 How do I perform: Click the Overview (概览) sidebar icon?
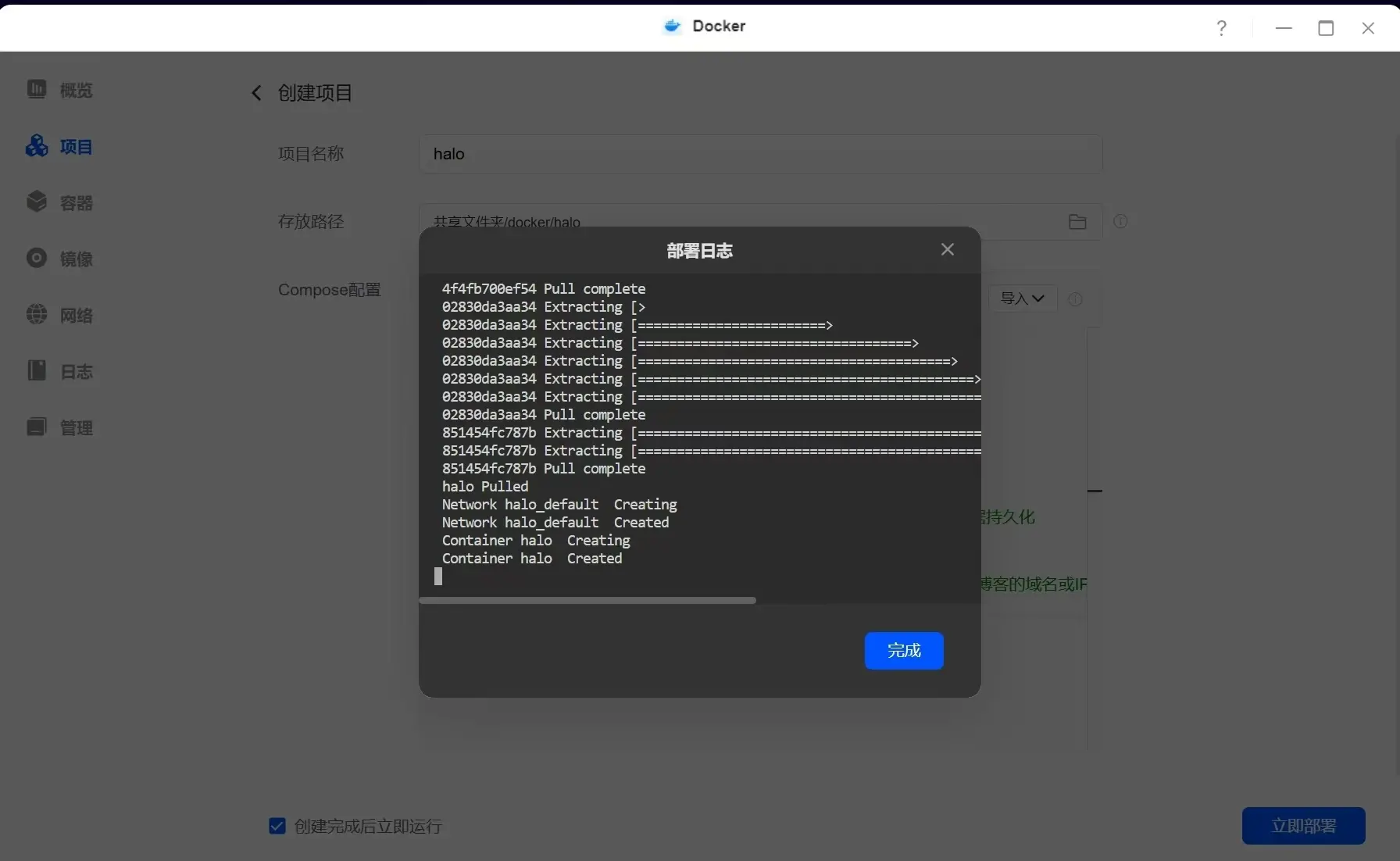(37, 90)
